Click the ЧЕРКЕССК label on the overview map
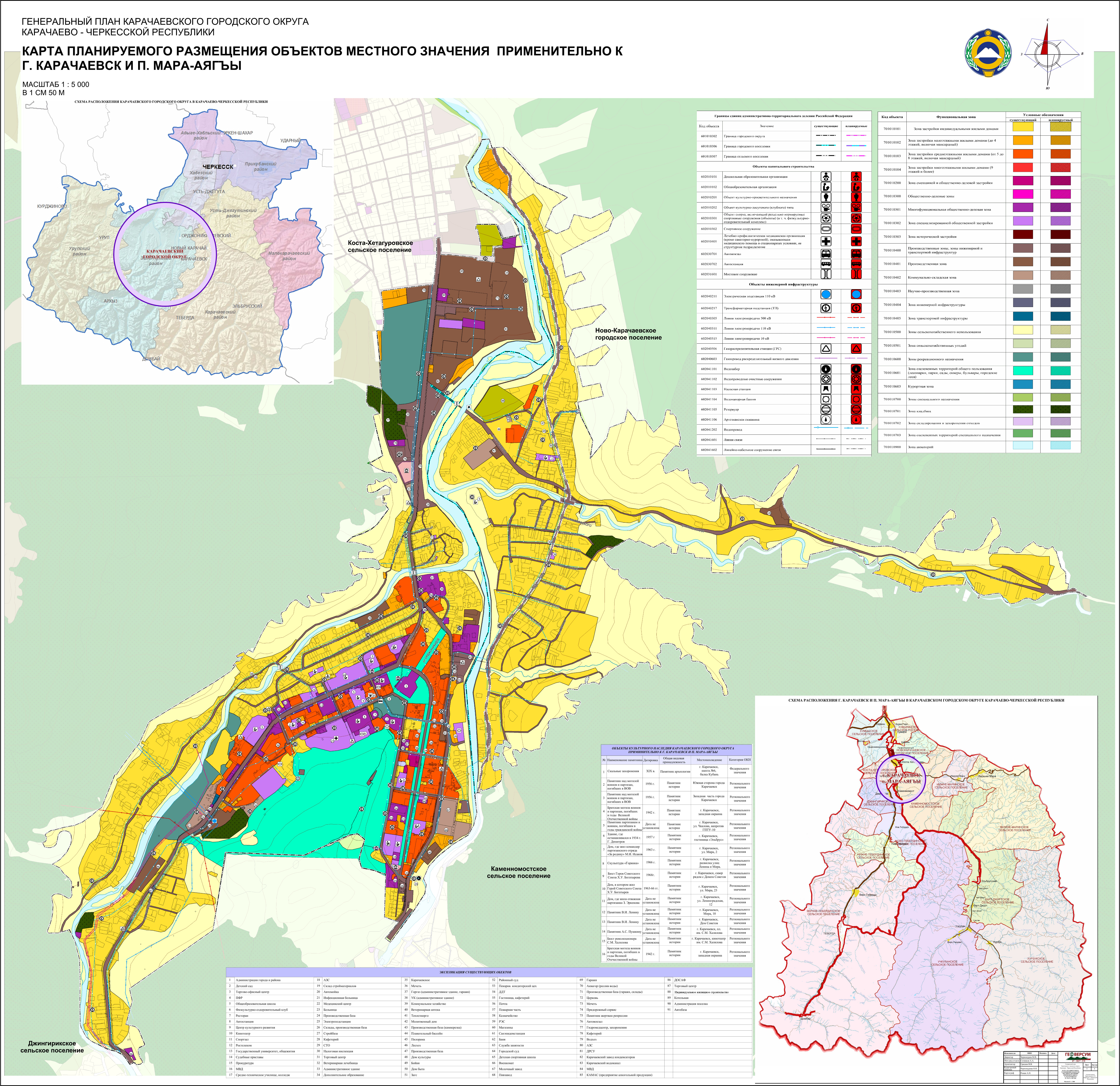Screen dimensions: 1120x1086 [x=218, y=167]
